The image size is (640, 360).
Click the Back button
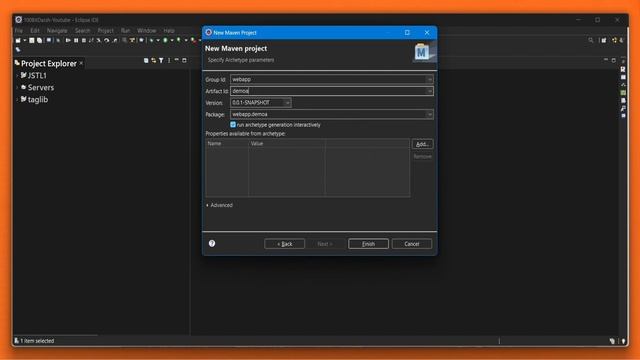tap(284, 244)
